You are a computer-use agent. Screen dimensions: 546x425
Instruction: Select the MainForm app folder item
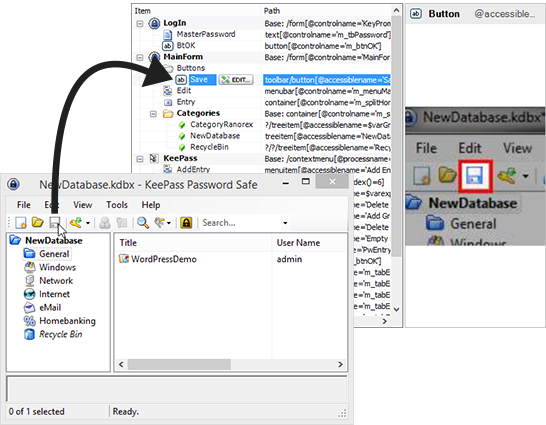coord(183,57)
